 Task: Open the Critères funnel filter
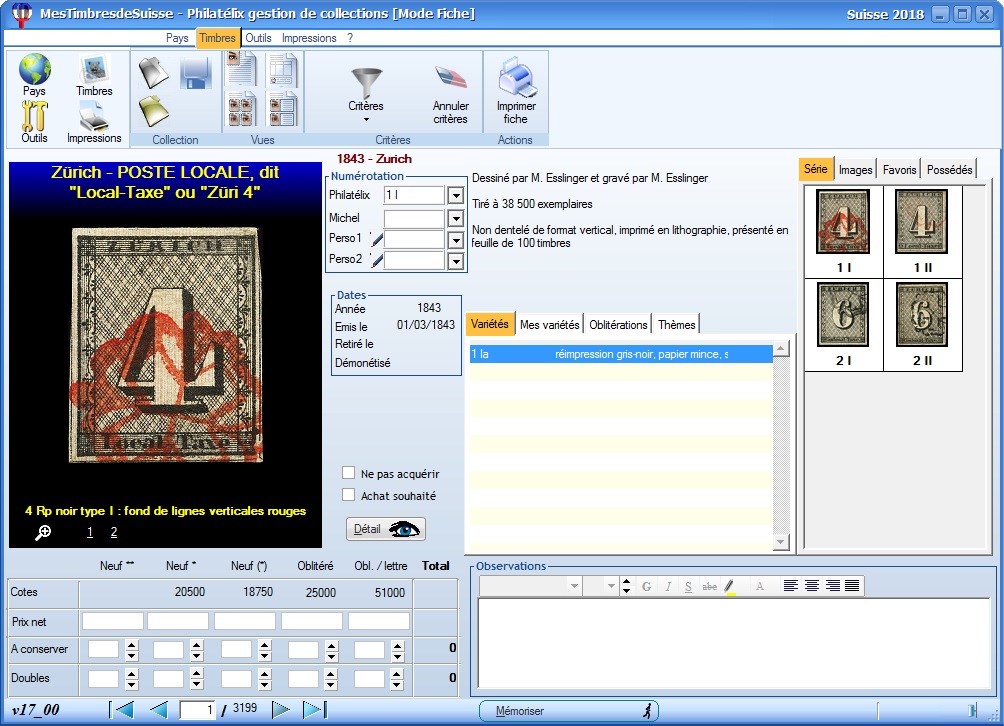pyautogui.click(x=366, y=83)
